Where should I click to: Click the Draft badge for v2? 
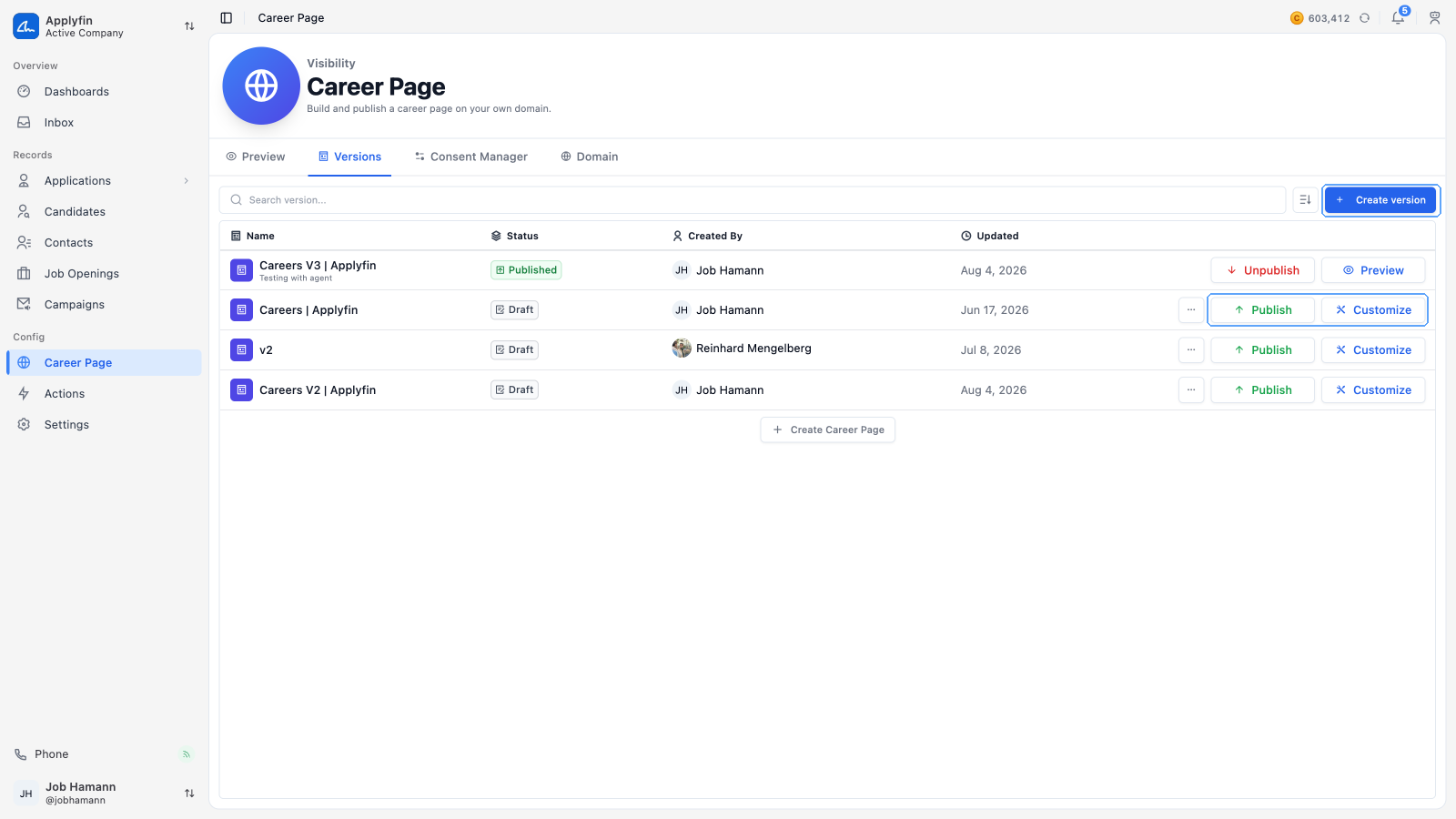pyautogui.click(x=514, y=350)
